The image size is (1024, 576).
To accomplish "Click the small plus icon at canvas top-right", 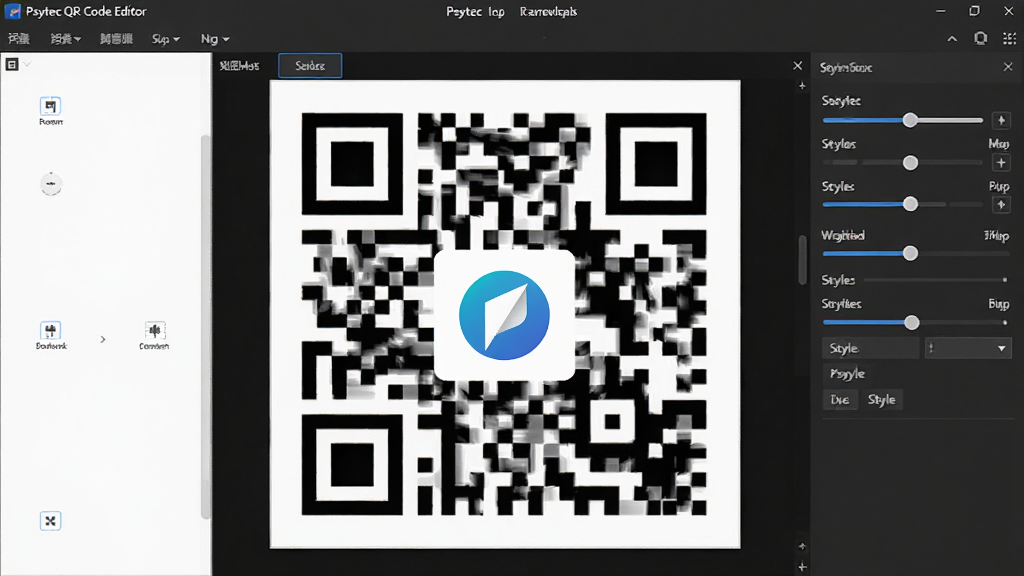I will pyautogui.click(x=802, y=86).
